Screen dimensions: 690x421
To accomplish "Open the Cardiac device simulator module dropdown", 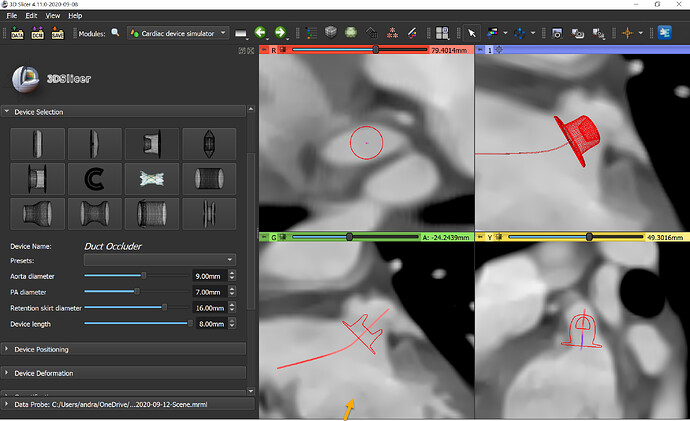I will click(x=178, y=34).
